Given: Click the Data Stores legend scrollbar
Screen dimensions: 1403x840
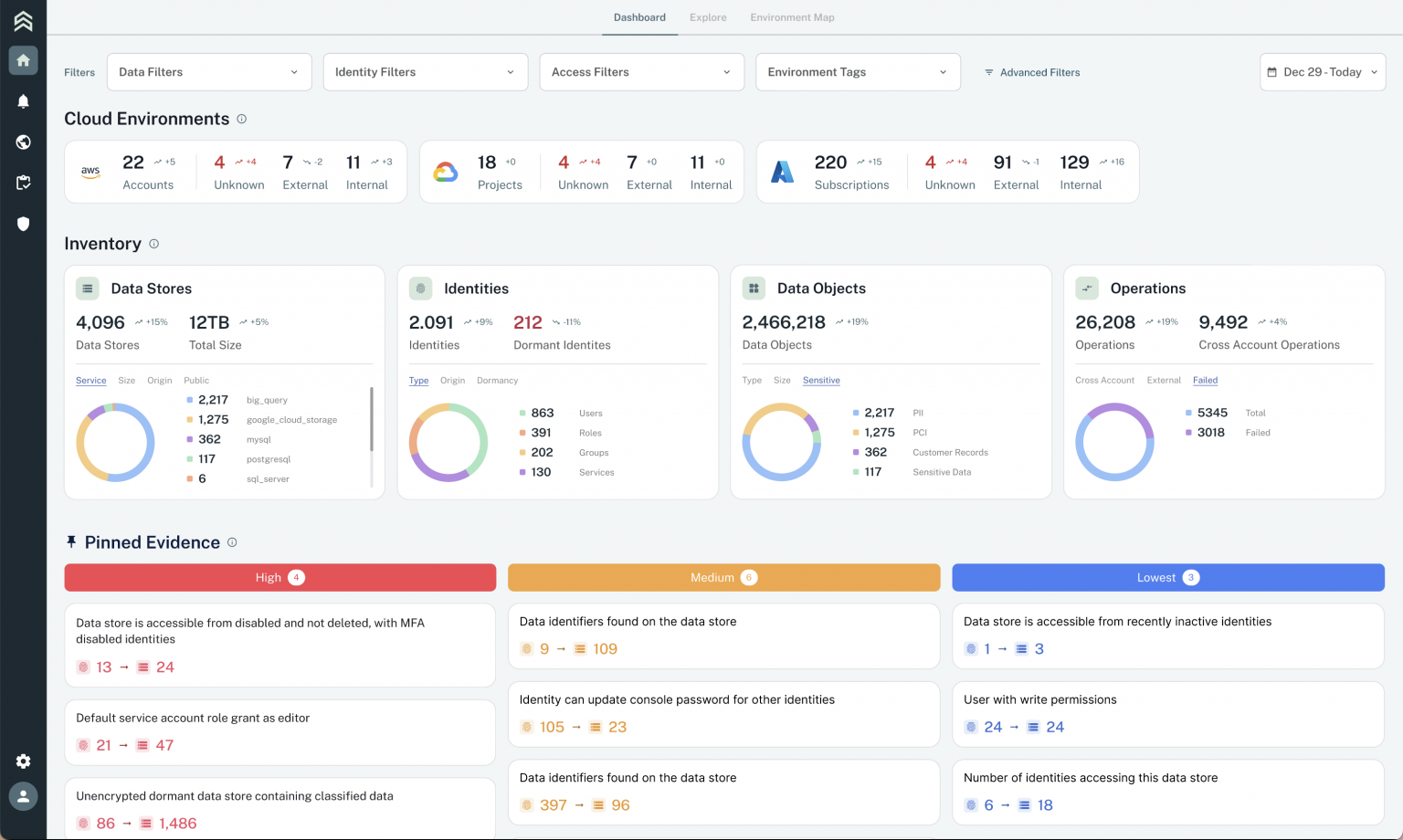Looking at the screenshot, I should [x=371, y=420].
